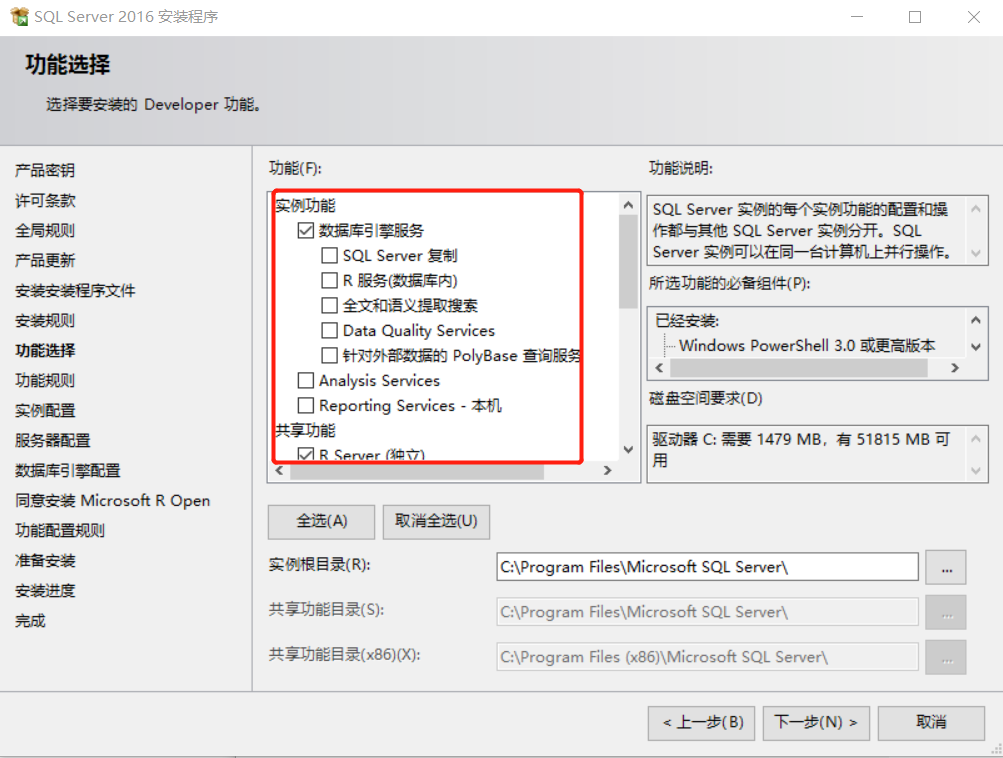Check the PolyBase 查询服务 checkbox

pos(329,355)
